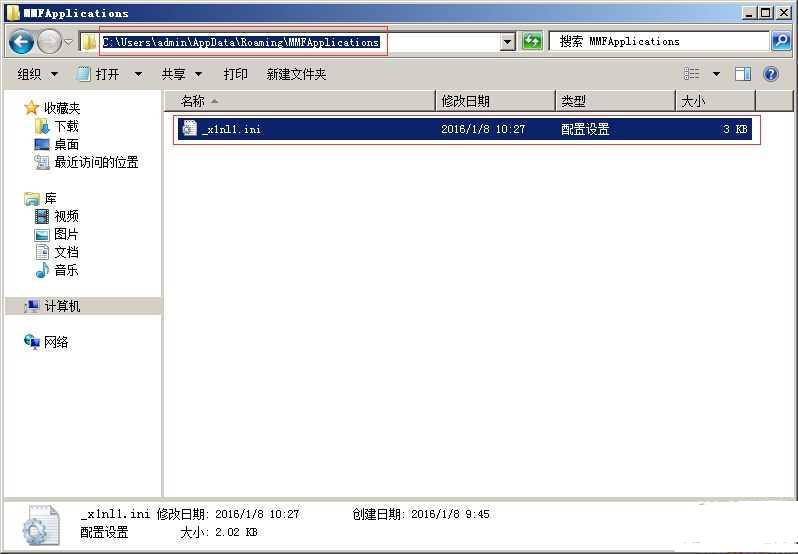The width and height of the screenshot is (798, 554).
Task: Click the 视频 filmstrip icon
Action: click(x=42, y=216)
